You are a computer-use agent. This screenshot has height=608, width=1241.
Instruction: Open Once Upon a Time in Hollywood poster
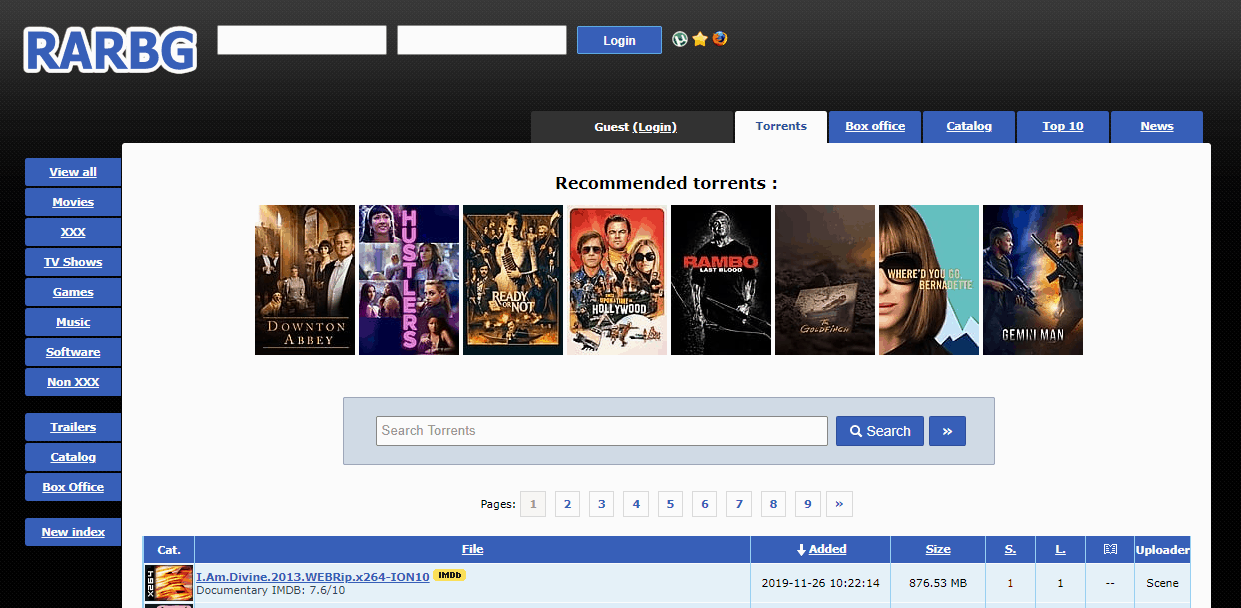click(617, 280)
